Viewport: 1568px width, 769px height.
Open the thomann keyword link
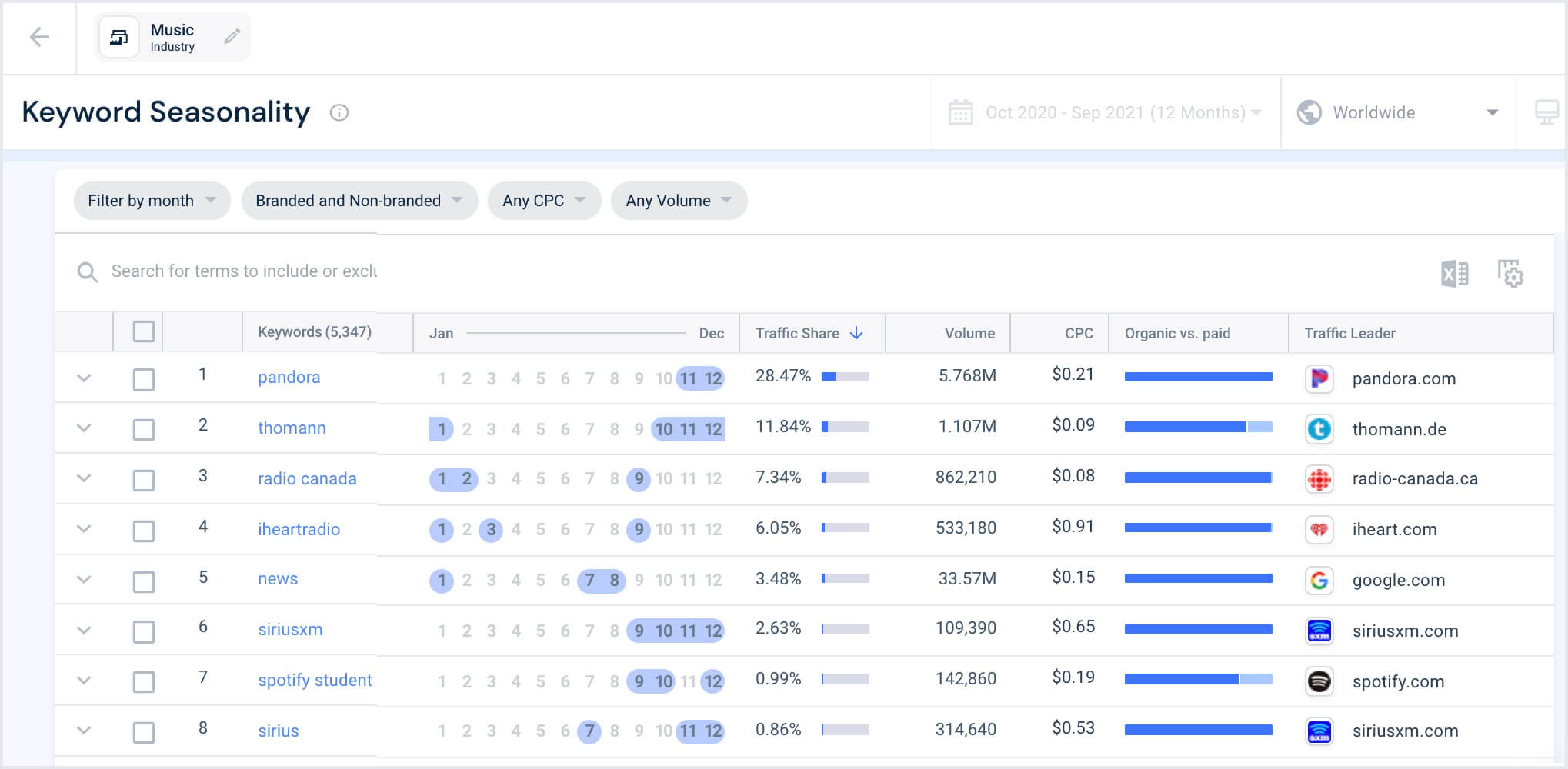292,428
